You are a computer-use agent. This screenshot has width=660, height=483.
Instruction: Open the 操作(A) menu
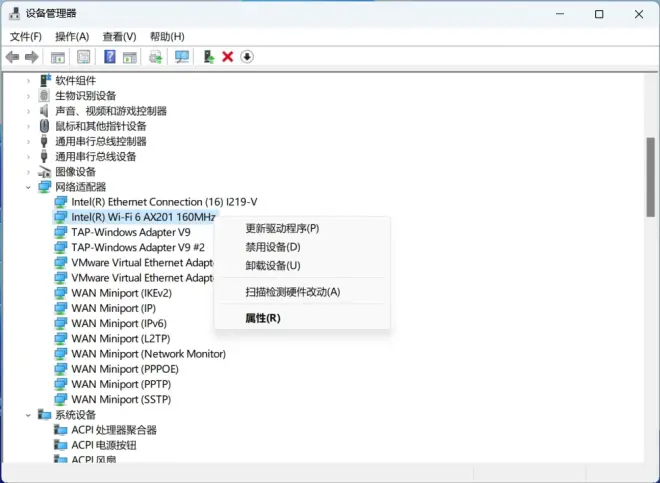(72, 36)
